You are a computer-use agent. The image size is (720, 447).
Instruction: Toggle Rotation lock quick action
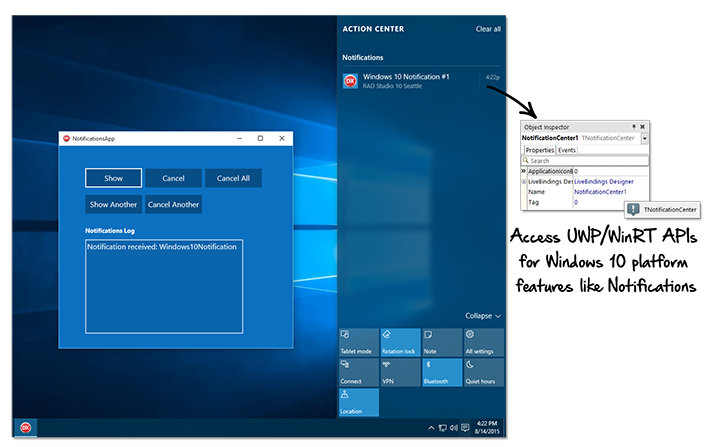pos(400,342)
